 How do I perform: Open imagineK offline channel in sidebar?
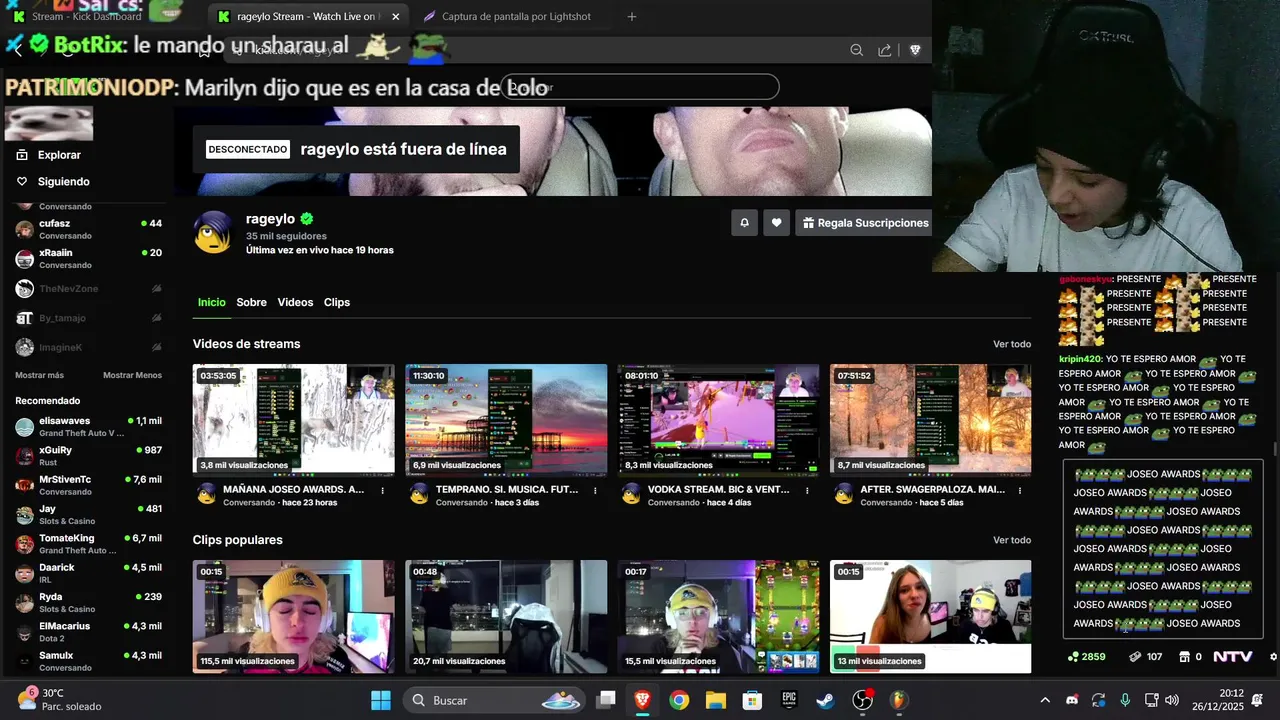tap(88, 347)
